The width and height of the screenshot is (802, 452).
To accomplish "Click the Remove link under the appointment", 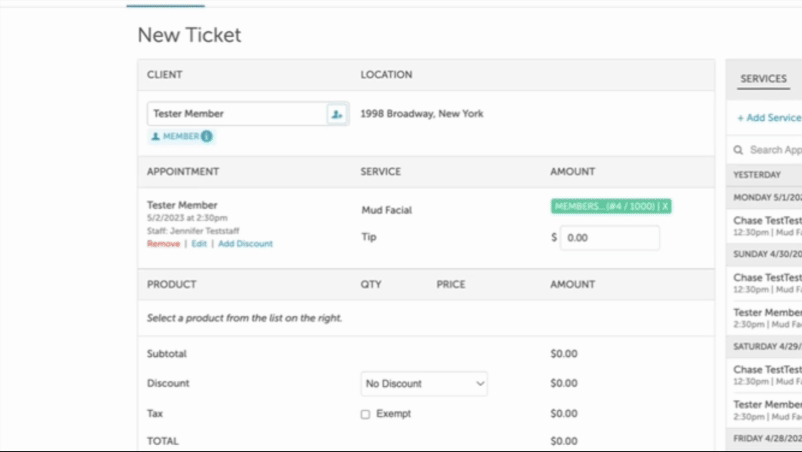I will tap(163, 244).
